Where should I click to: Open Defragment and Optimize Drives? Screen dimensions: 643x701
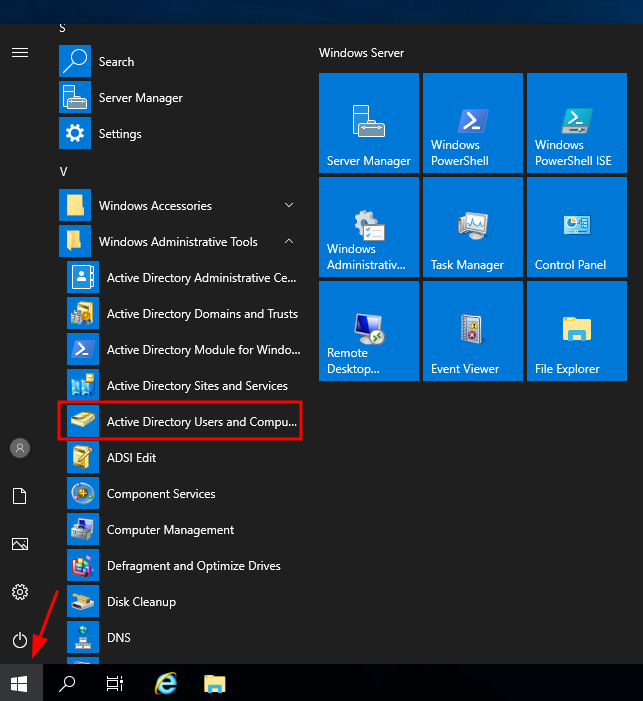tap(183, 566)
